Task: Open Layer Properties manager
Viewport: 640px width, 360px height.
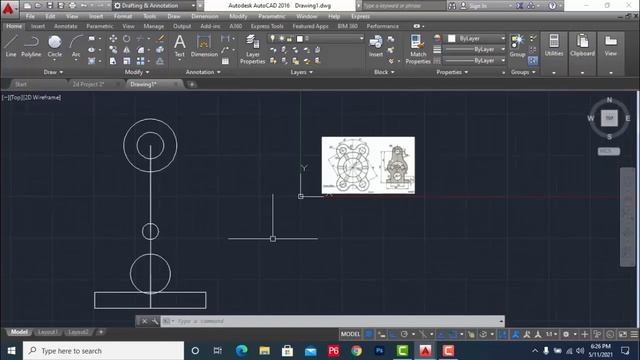Action: [x=253, y=49]
